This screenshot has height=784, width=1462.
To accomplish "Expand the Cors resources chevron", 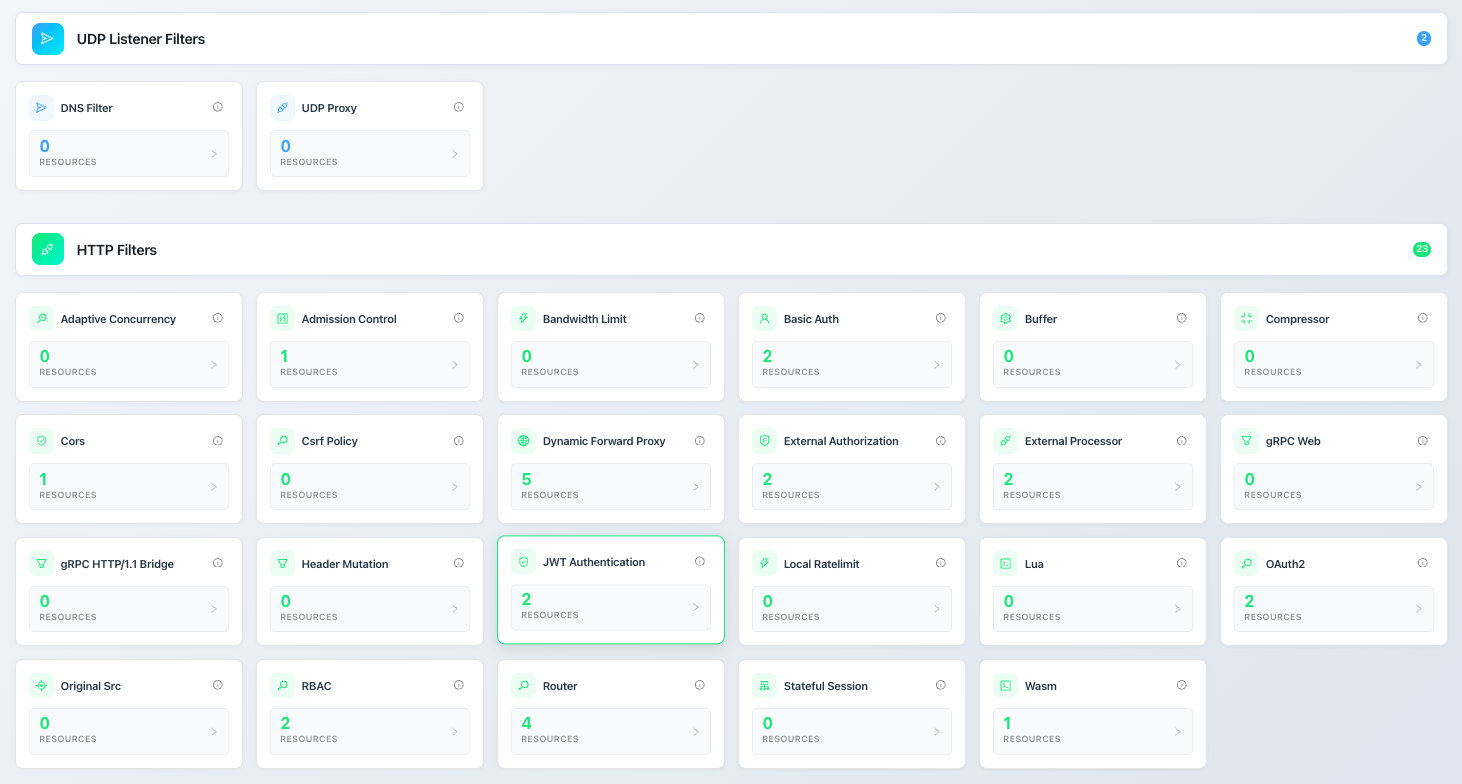I will pos(214,487).
